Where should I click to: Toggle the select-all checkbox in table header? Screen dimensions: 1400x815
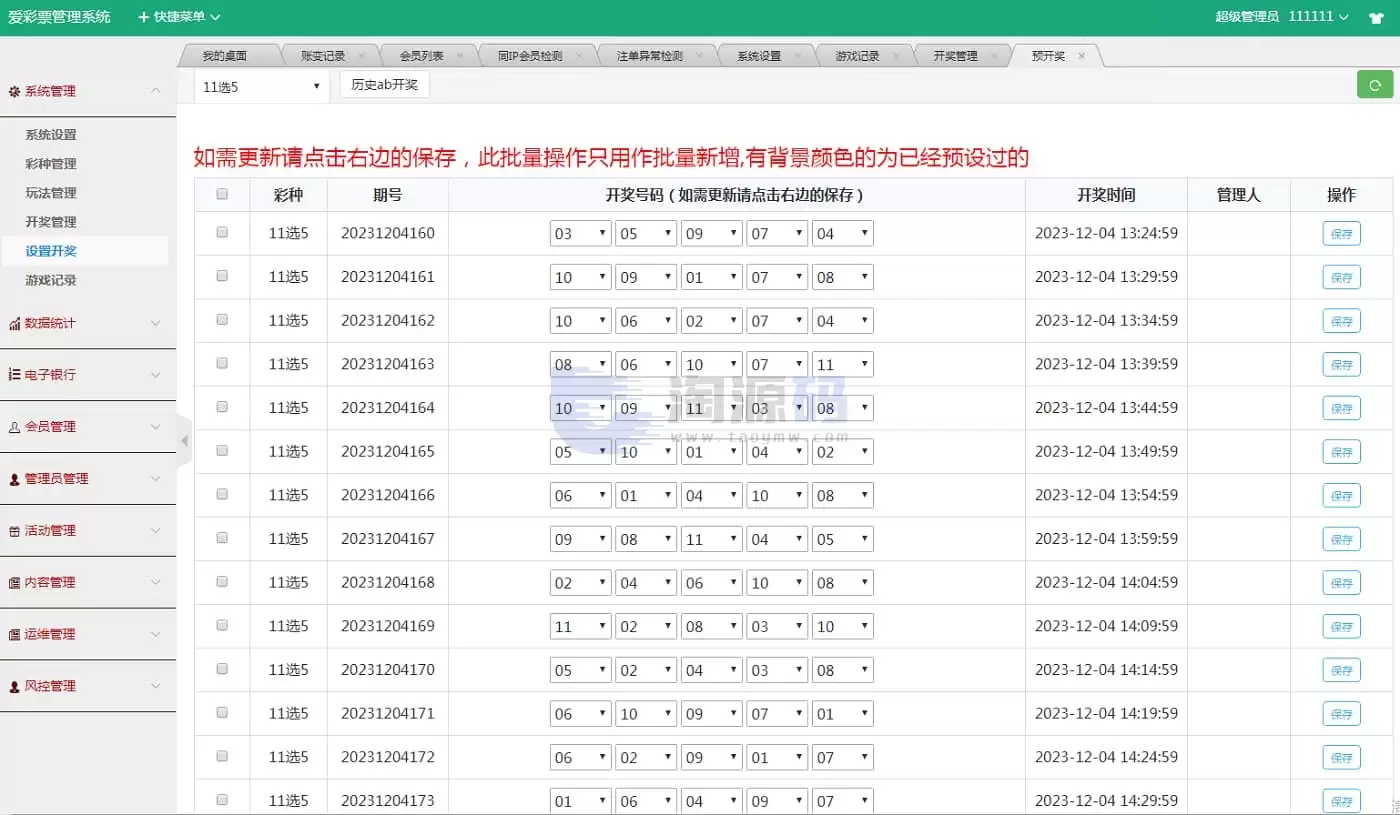click(x=222, y=194)
